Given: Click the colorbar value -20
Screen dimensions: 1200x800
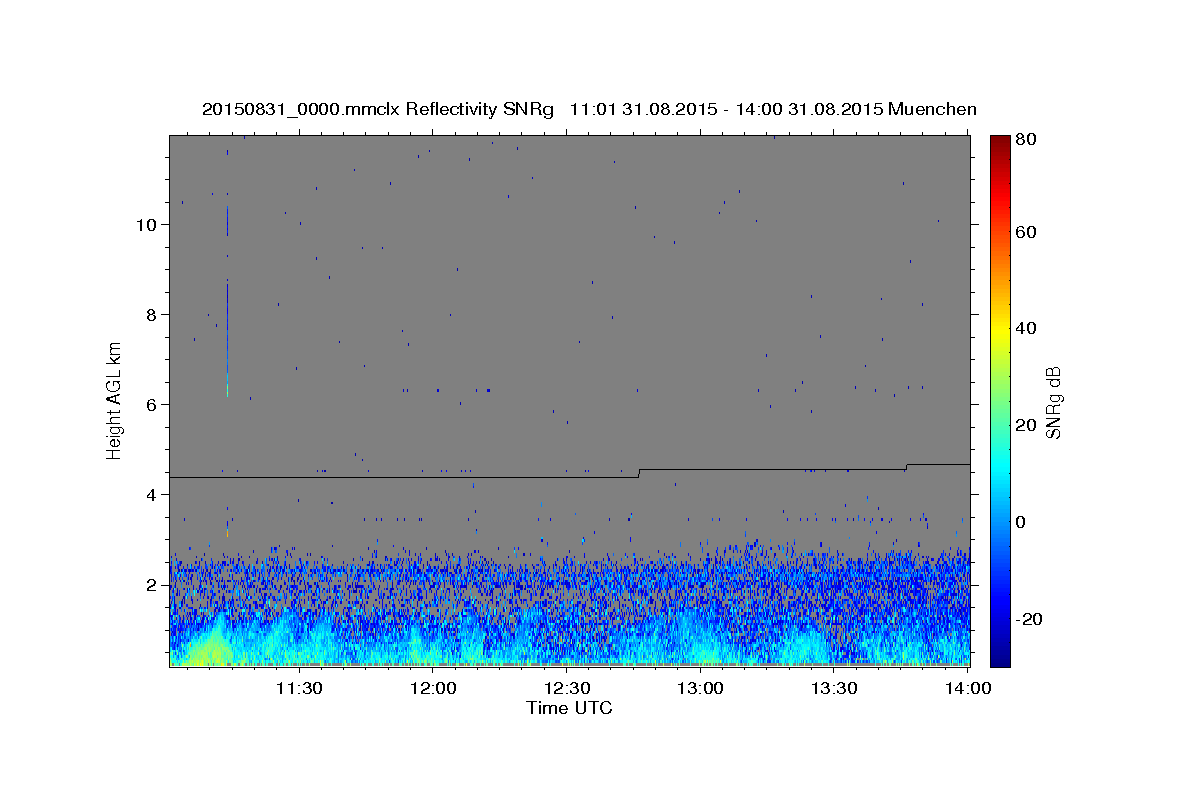Looking at the screenshot, I should (x=1030, y=619).
